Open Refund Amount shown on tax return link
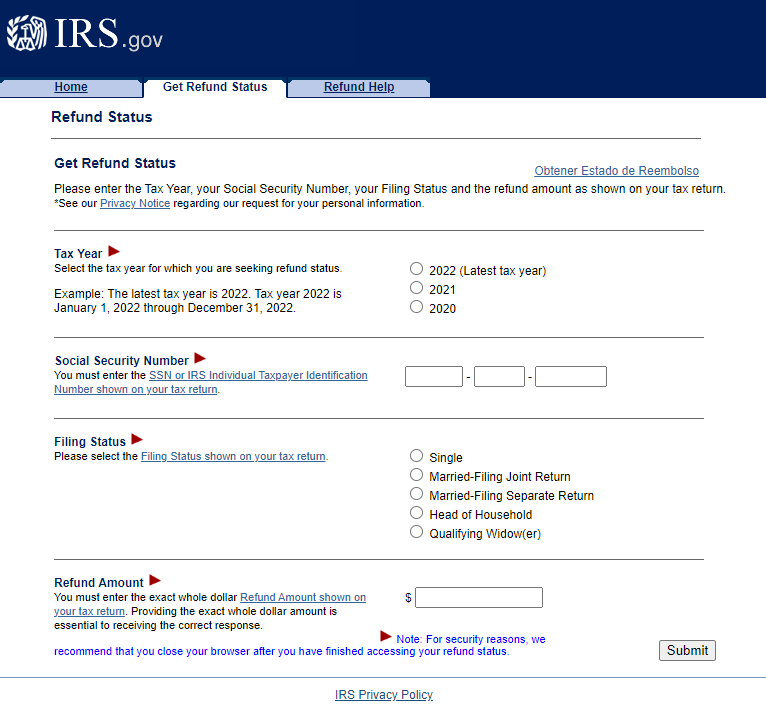This screenshot has height=724, width=766. [x=303, y=597]
